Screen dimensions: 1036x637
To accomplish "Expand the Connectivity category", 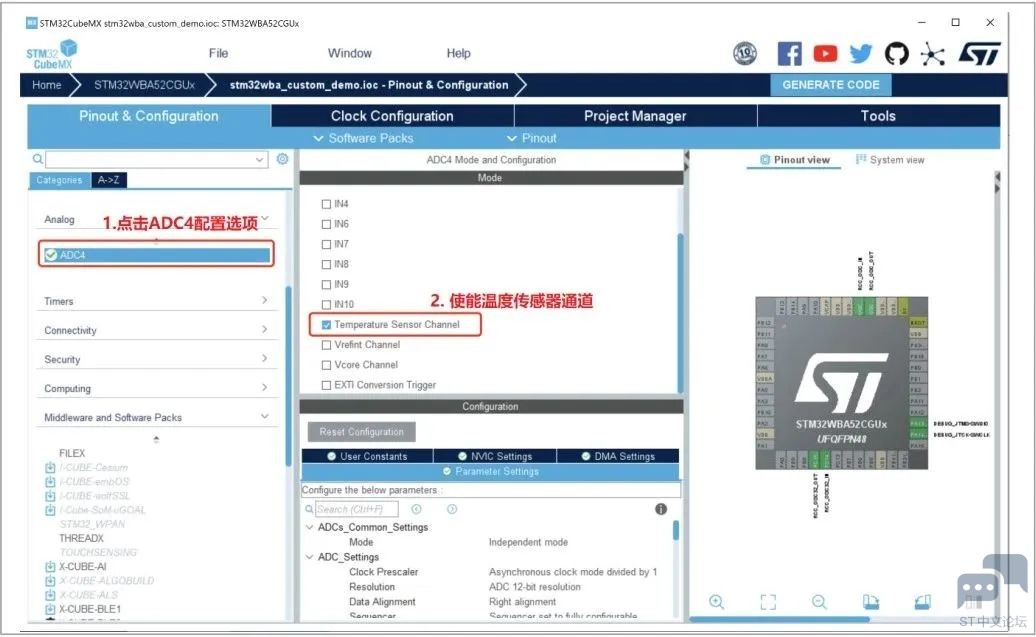I will tap(264, 329).
